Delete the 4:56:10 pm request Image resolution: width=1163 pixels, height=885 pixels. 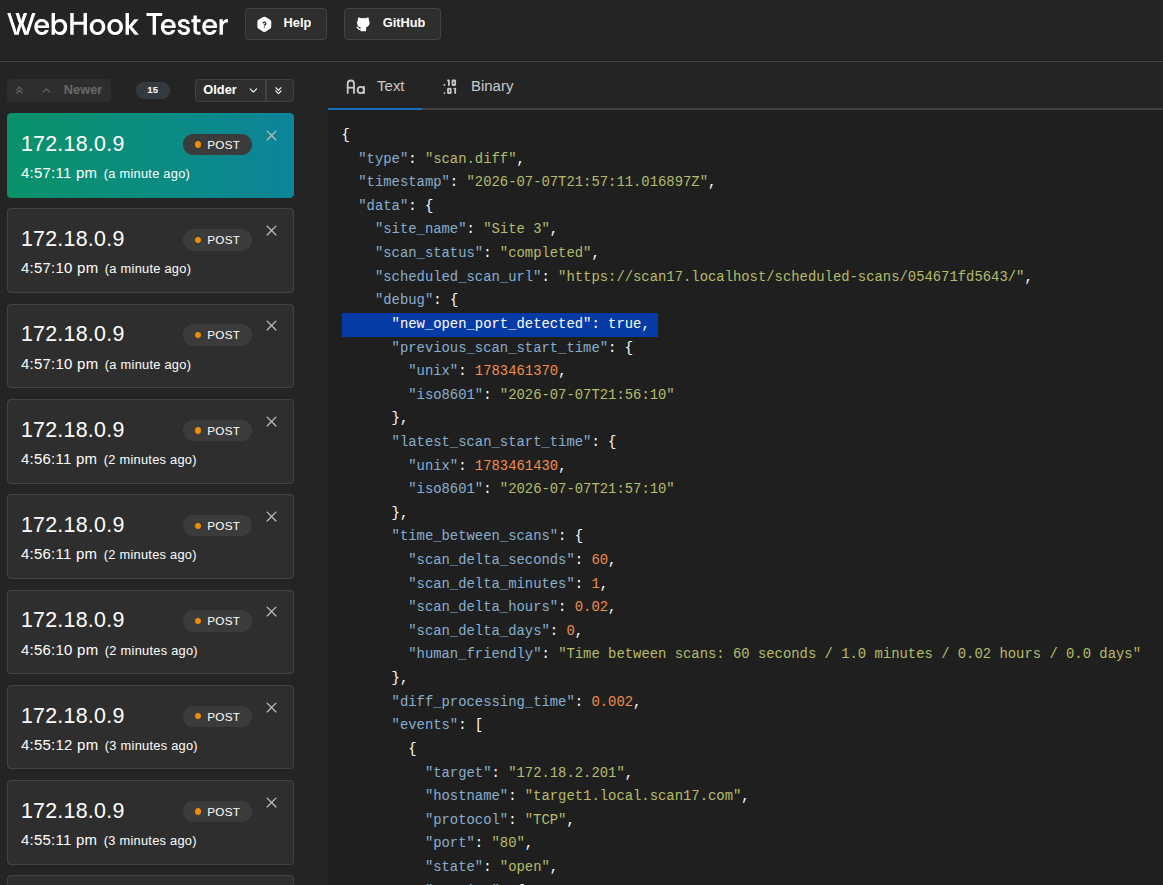tap(271, 612)
